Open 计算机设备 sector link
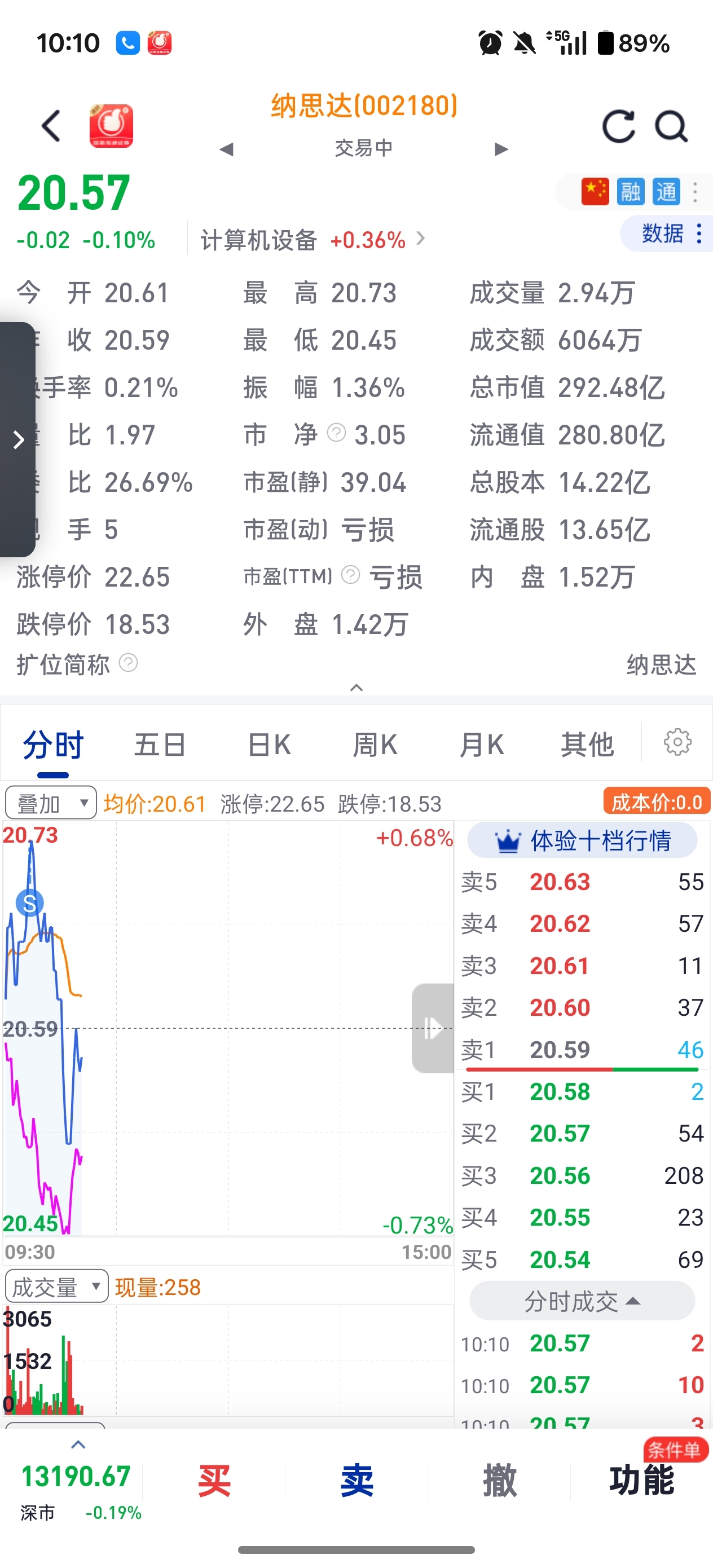This screenshot has height=1568, width=713. [x=313, y=240]
